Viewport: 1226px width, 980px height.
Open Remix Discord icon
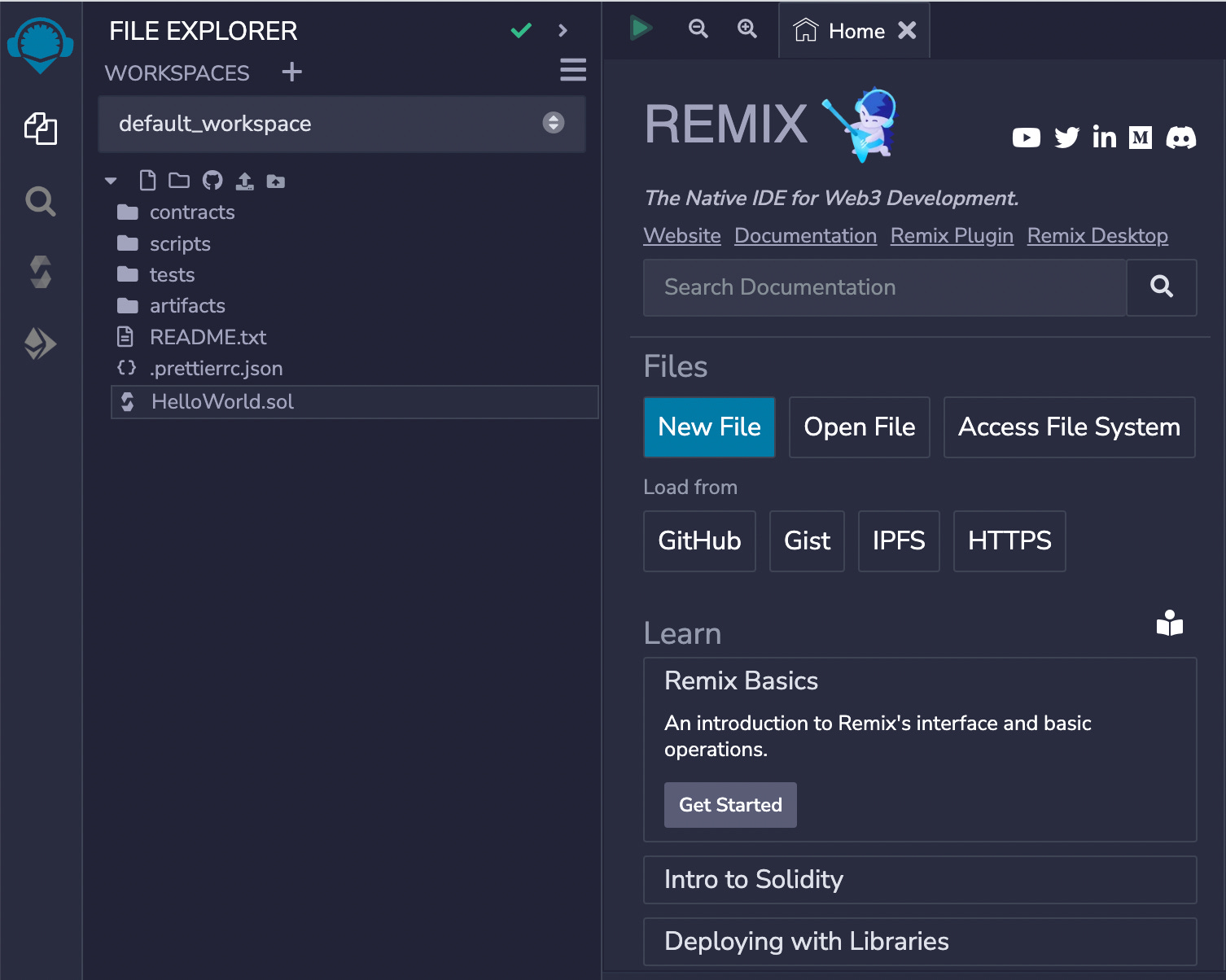coord(1180,138)
